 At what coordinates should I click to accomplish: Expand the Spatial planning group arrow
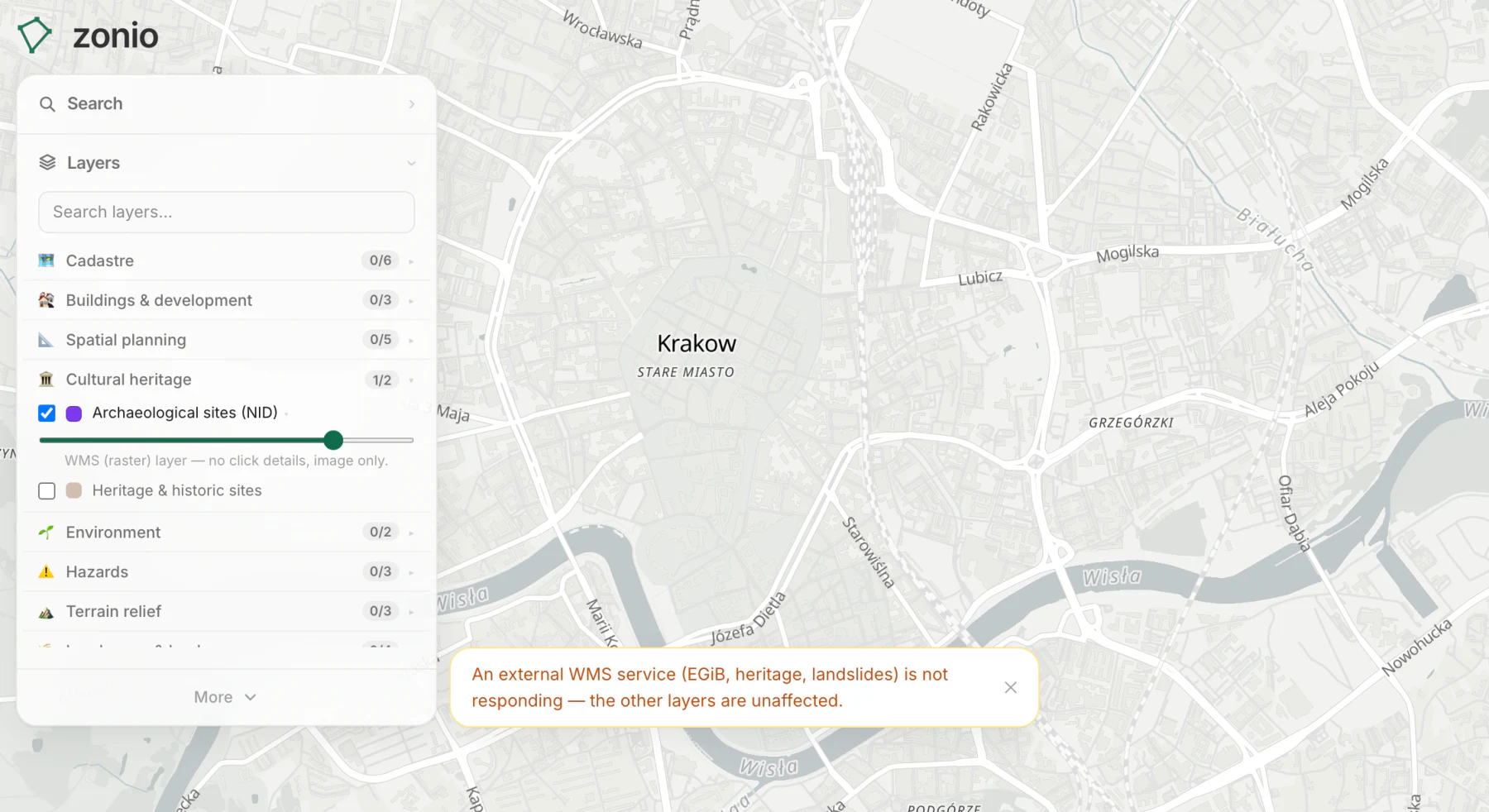(411, 341)
